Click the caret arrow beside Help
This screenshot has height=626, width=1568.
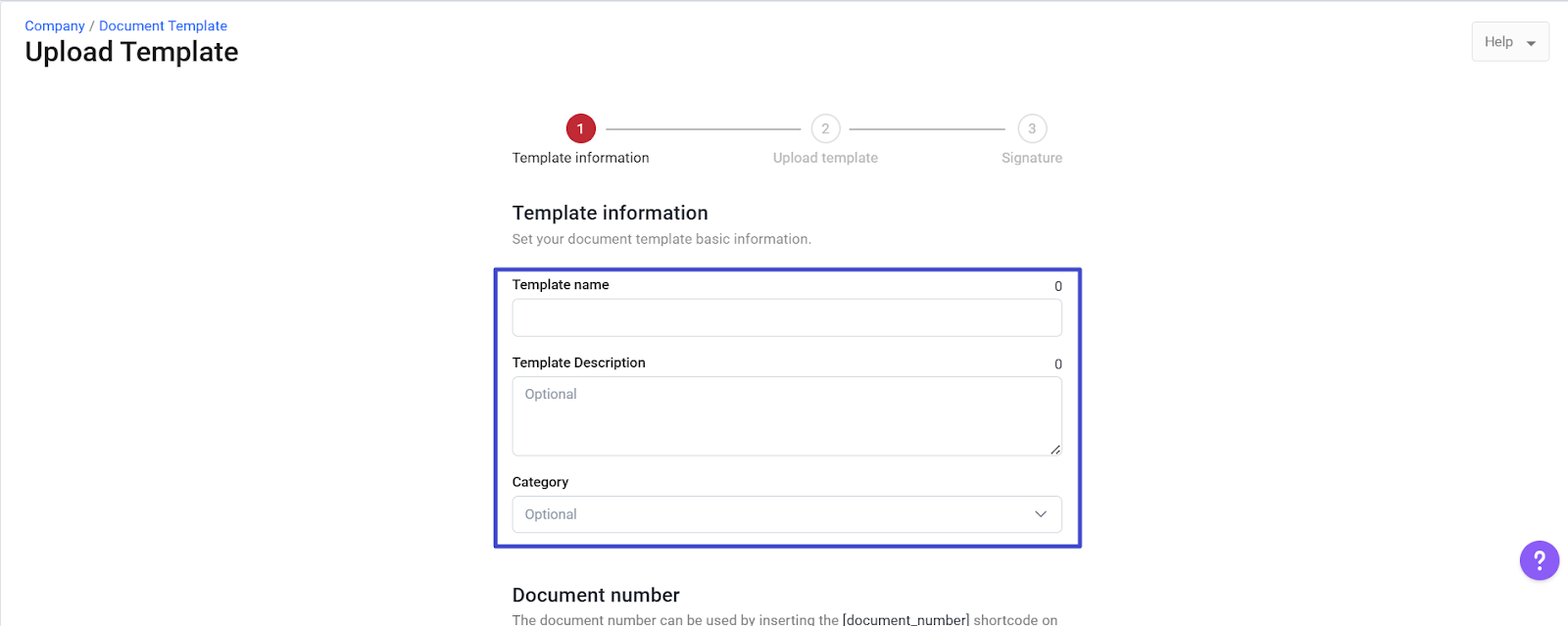tap(1531, 43)
